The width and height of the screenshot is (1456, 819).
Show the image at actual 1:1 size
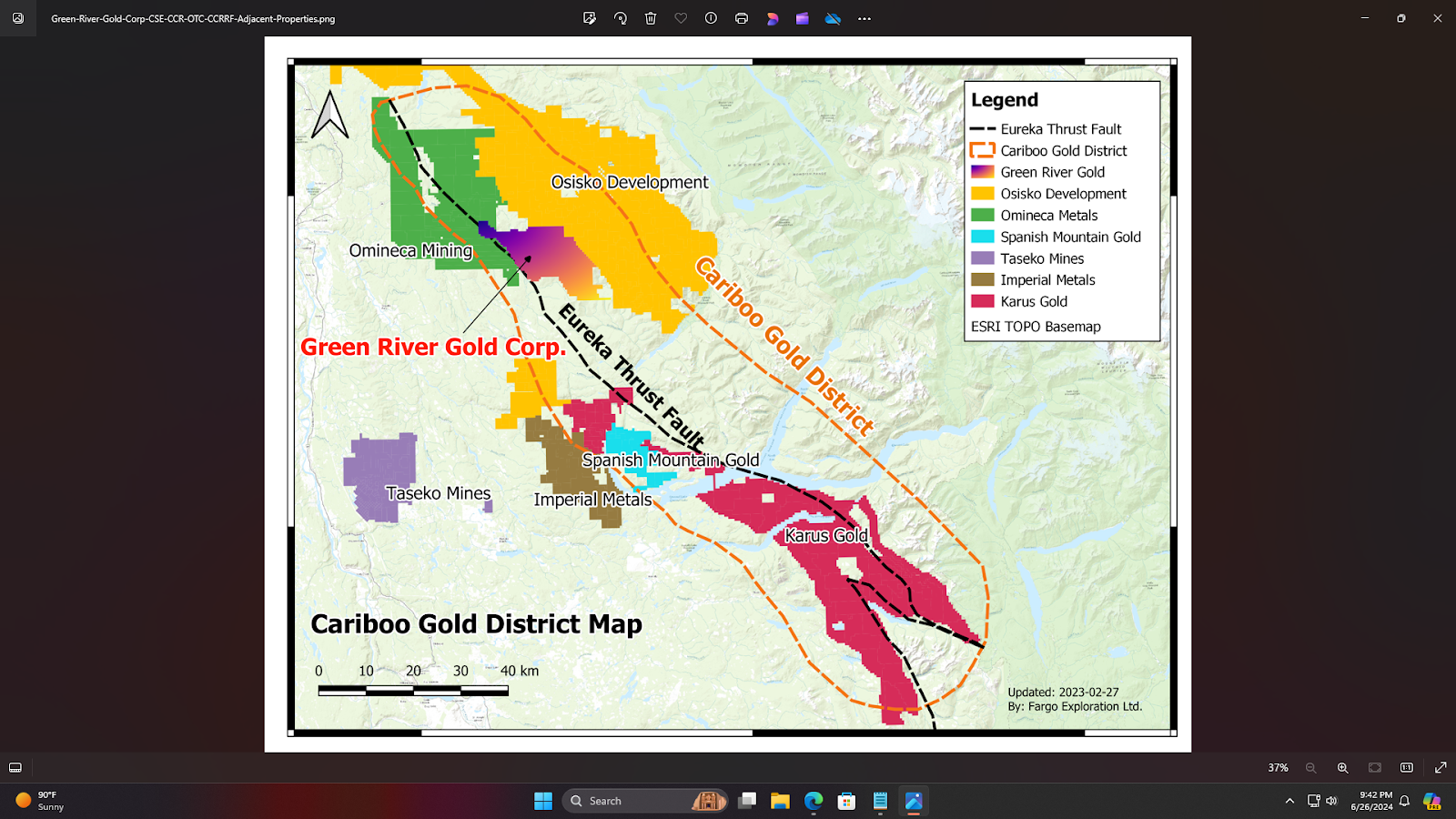[1407, 768]
